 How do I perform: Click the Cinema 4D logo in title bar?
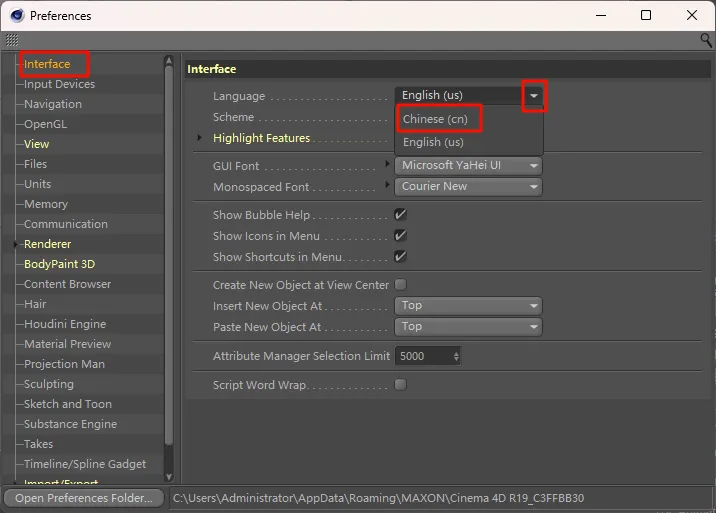[17, 16]
